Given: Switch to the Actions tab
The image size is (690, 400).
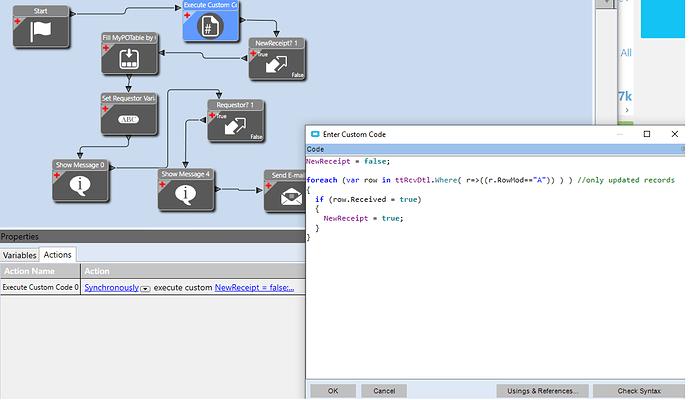Looking at the screenshot, I should click(58, 254).
